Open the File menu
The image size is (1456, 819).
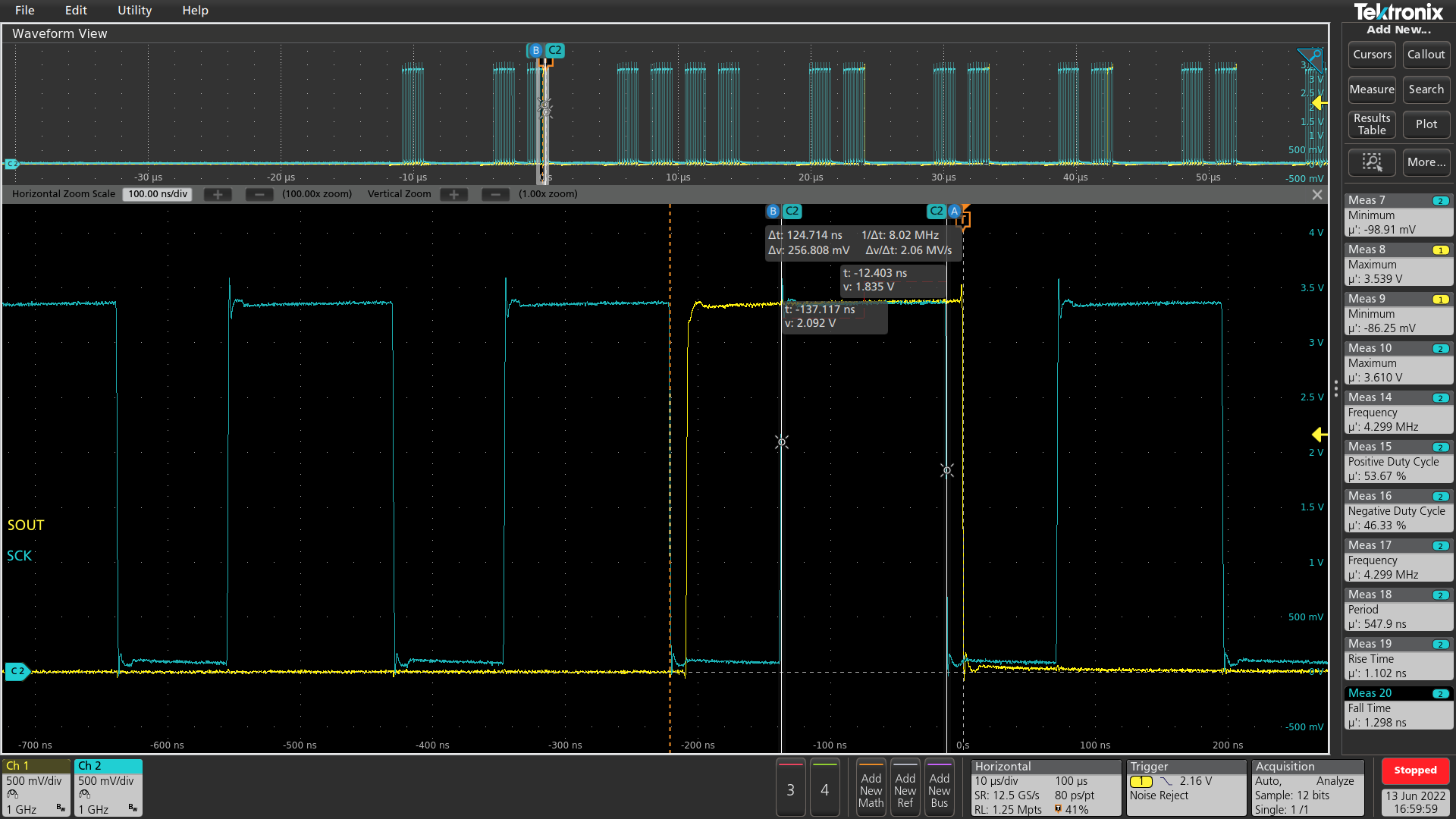pos(24,11)
